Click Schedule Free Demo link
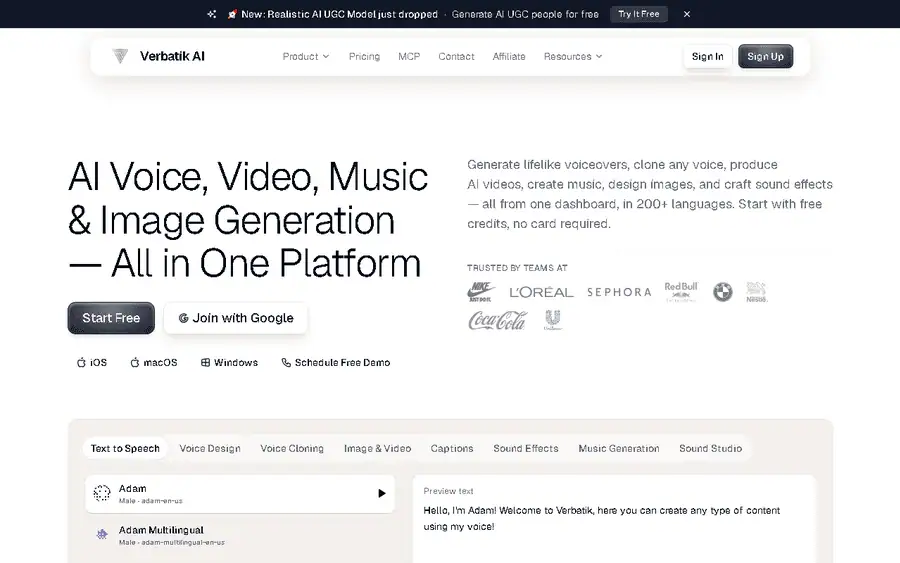The image size is (900, 563). pos(336,363)
